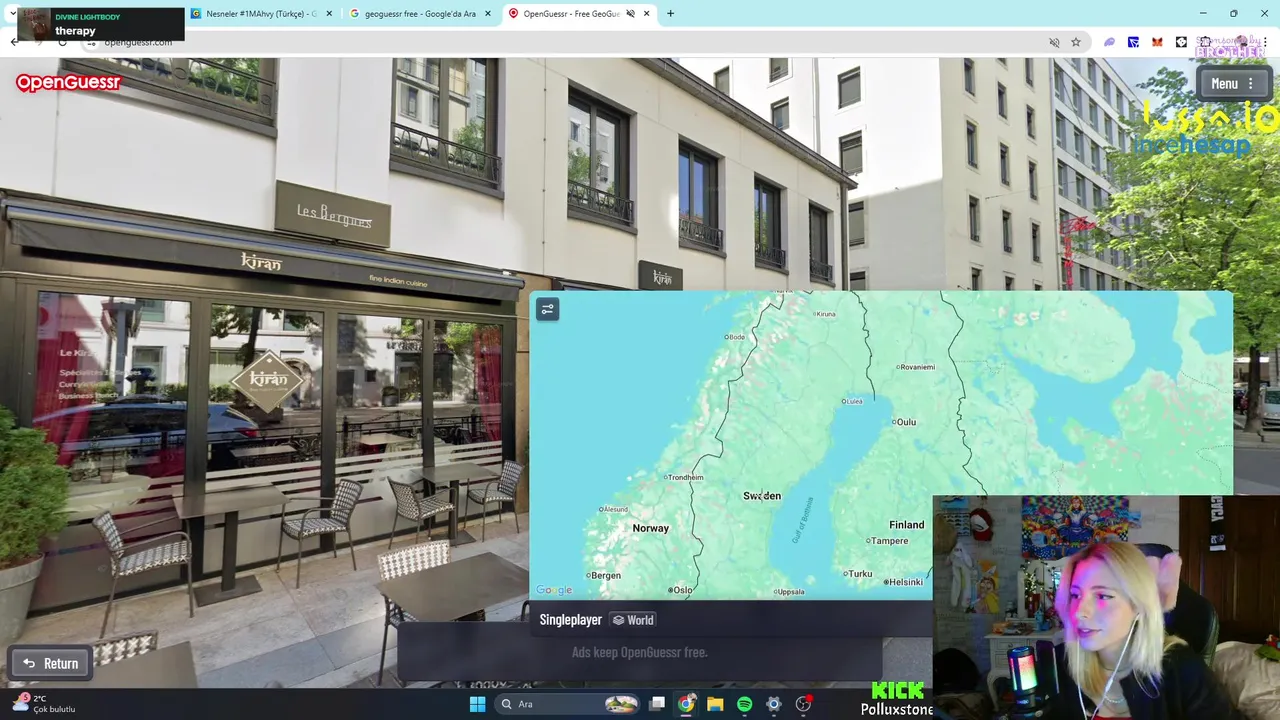Click the muted site audio icon in address bar
Screen dimensions: 1280x720
(1054, 42)
